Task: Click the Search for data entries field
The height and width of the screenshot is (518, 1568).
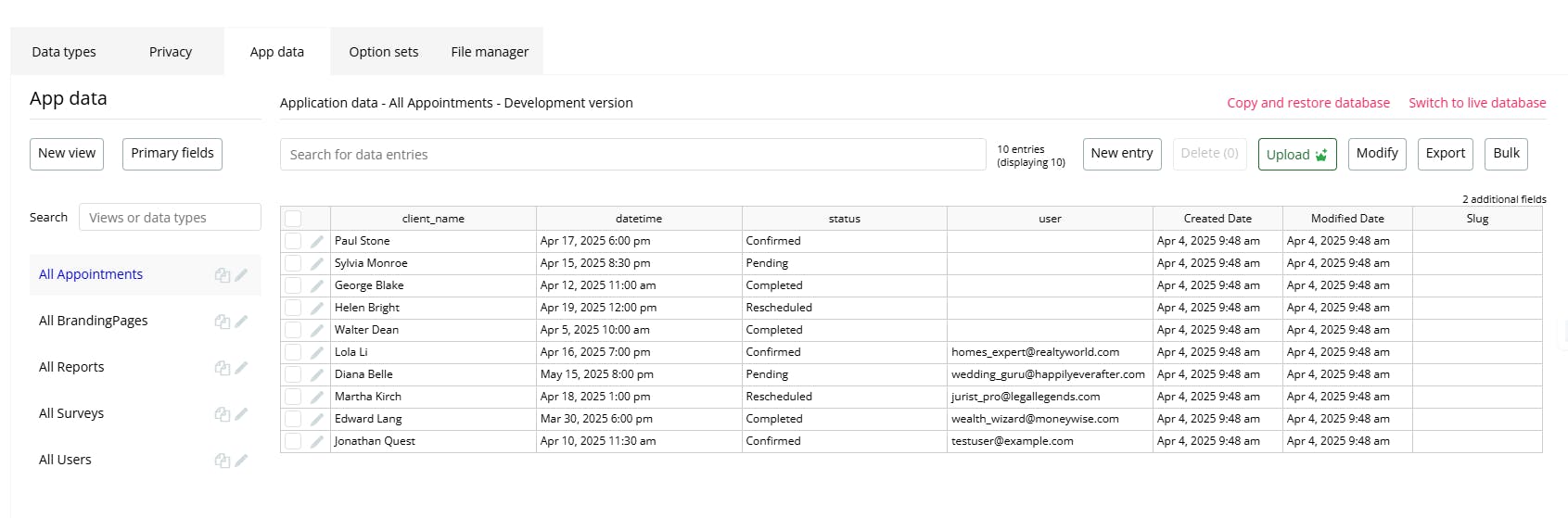Action: coord(632,155)
